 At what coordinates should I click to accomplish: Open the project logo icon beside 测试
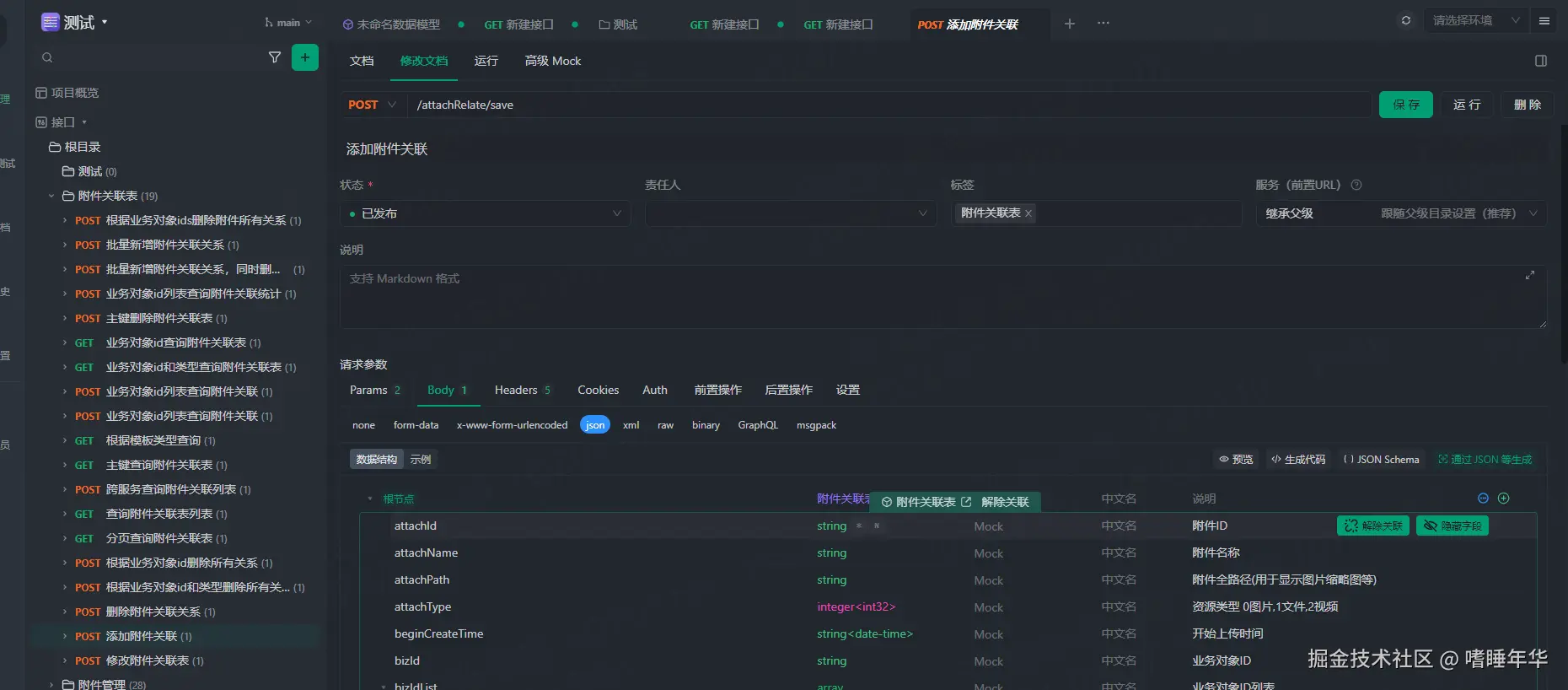51,22
